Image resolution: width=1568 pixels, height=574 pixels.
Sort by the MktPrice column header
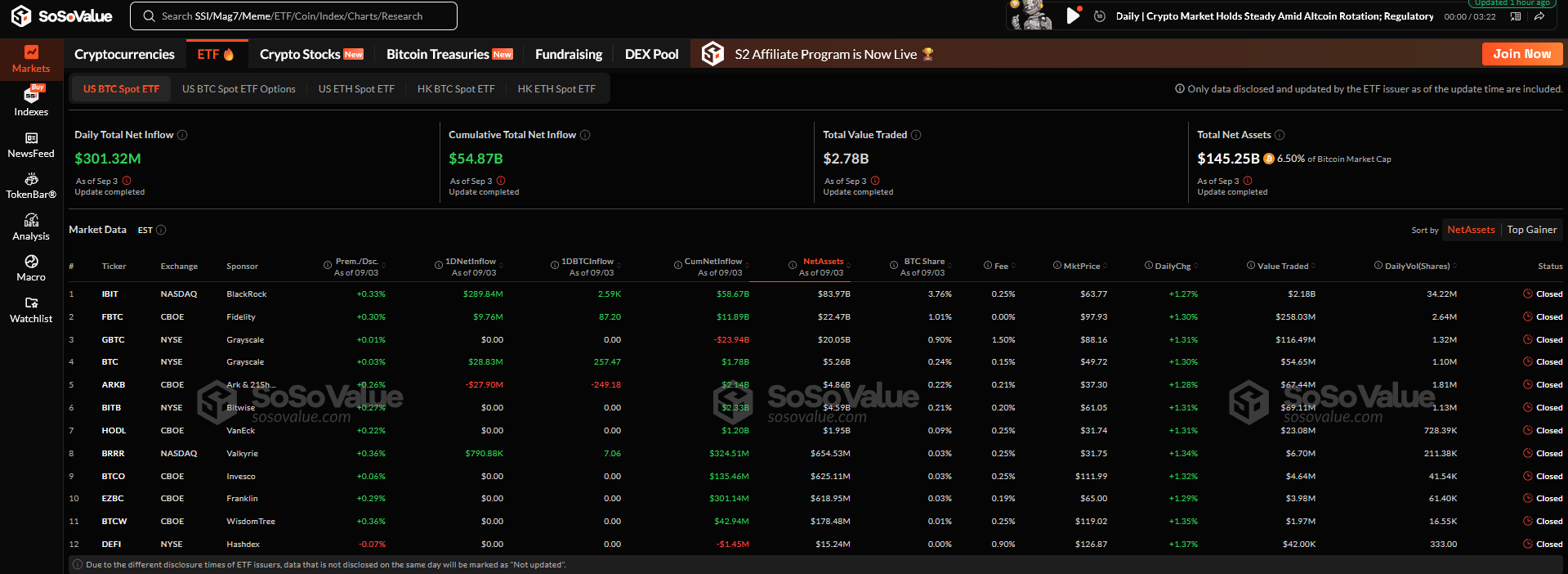point(1081,267)
